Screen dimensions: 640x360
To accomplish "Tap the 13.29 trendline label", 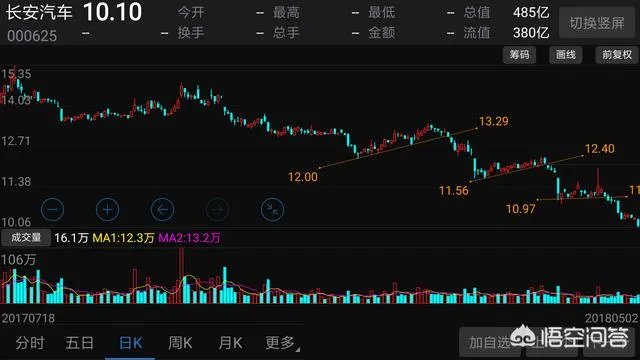I will coord(494,121).
